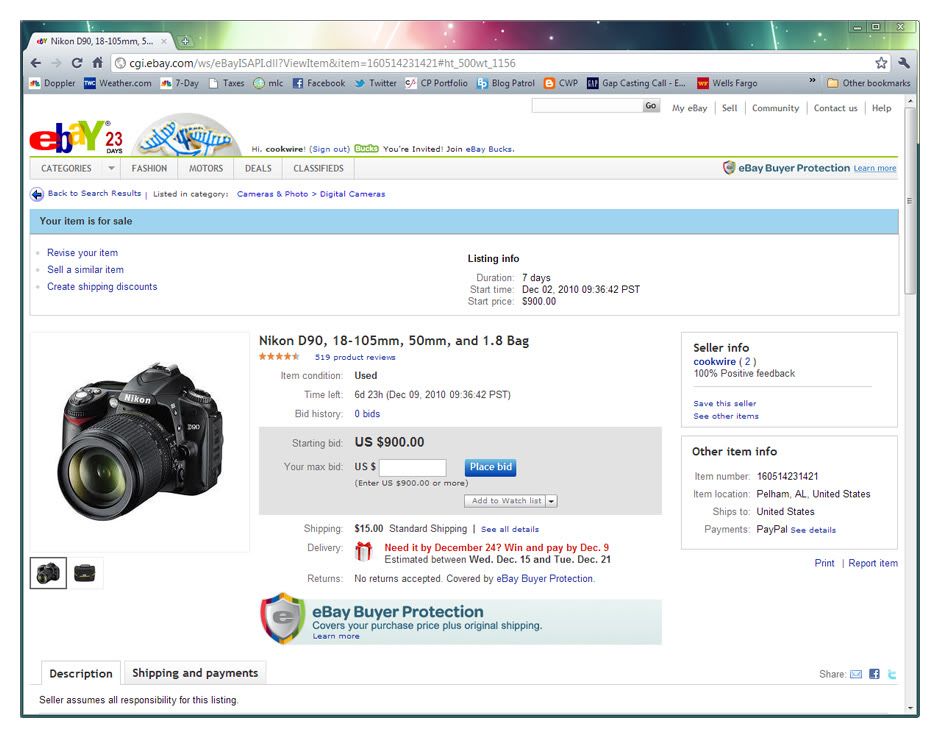The width and height of the screenshot is (940, 738).
Task: Open the Facebook bookmark
Action: tap(319, 83)
